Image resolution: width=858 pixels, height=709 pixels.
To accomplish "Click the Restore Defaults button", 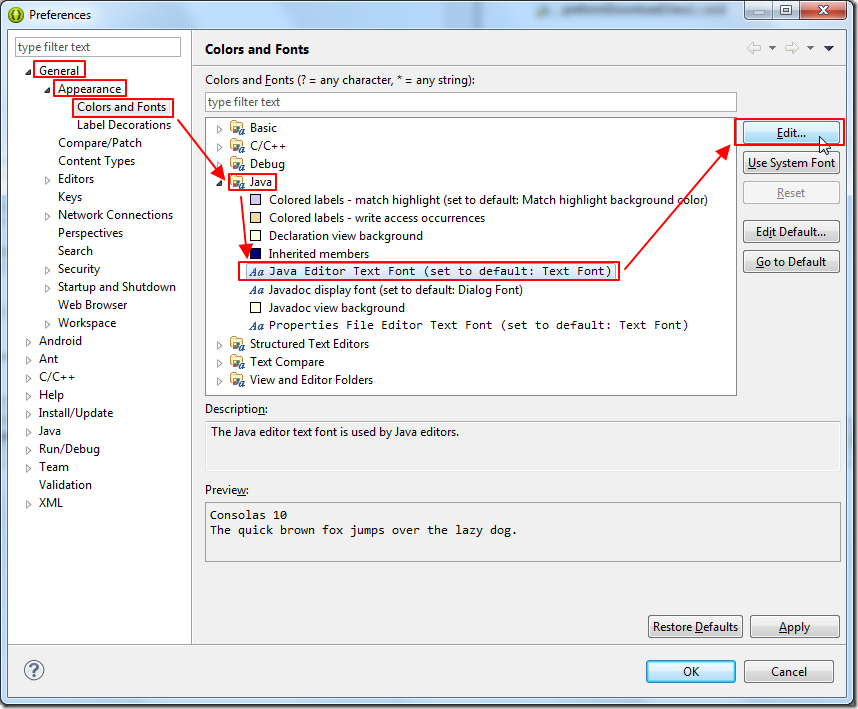I will [x=695, y=626].
